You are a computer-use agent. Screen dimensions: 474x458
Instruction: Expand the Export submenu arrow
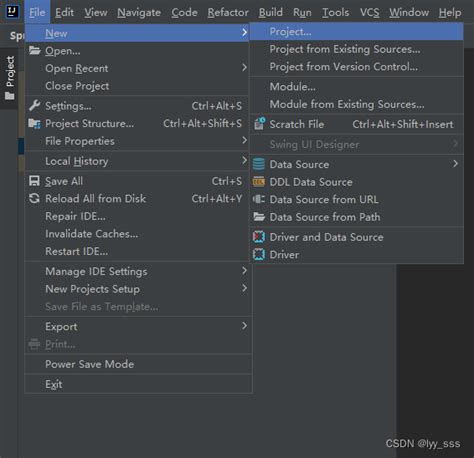244,326
